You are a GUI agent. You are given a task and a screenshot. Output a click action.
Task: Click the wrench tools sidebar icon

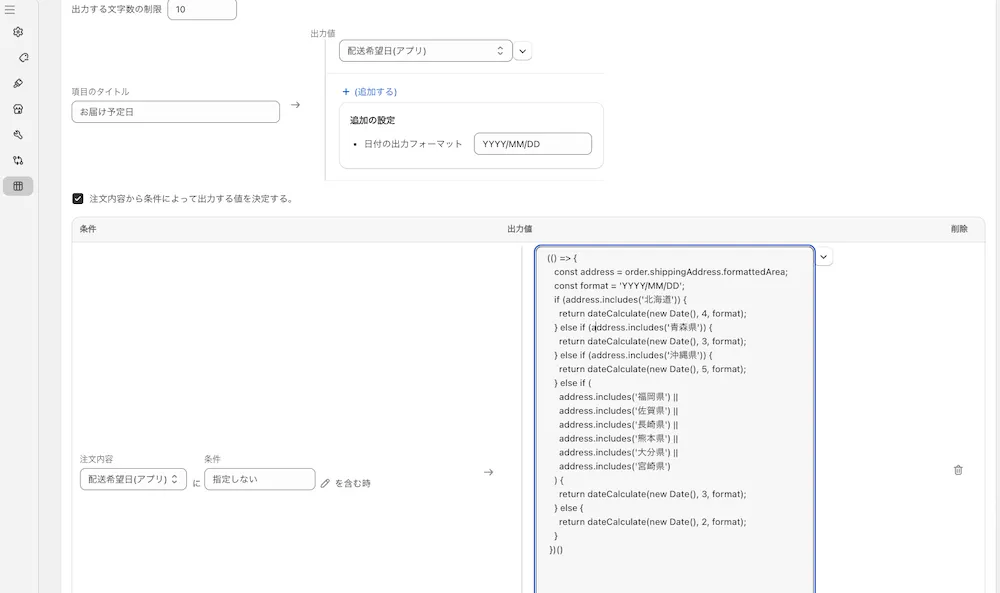tap(18, 134)
